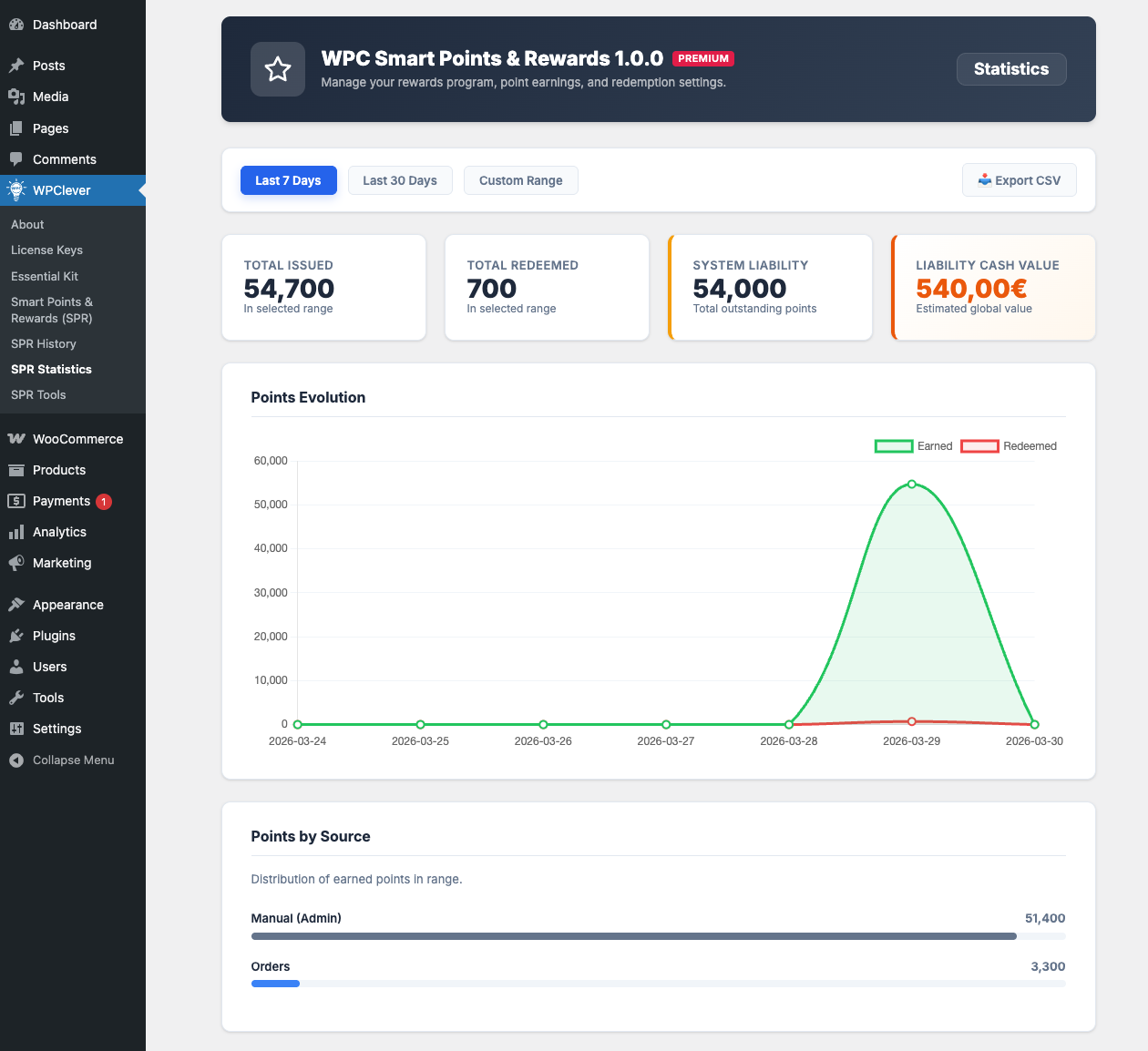Select the Last 7 Days range
Viewport: 1148px width, 1051px height.
[288, 180]
